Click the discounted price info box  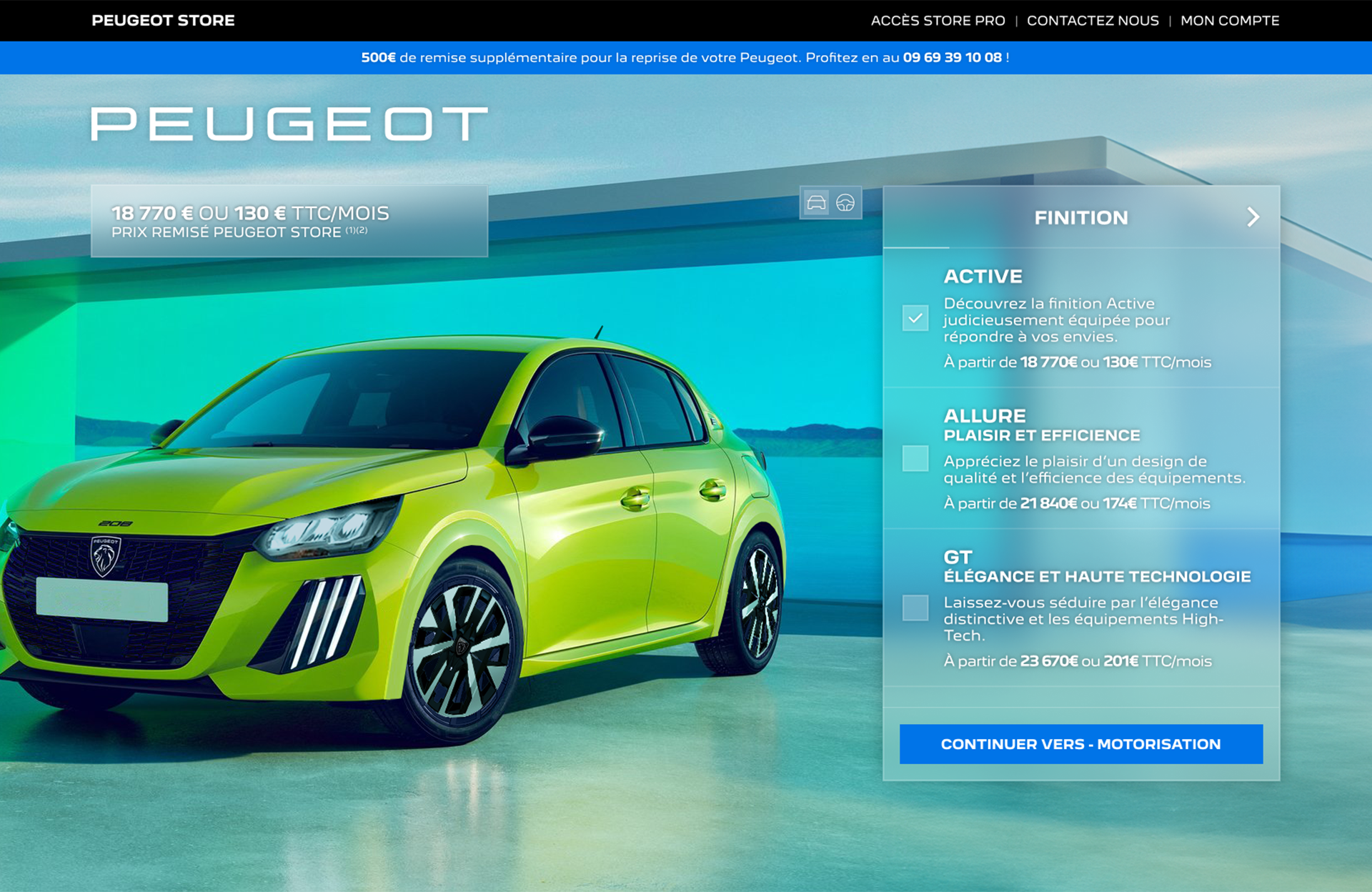point(289,221)
